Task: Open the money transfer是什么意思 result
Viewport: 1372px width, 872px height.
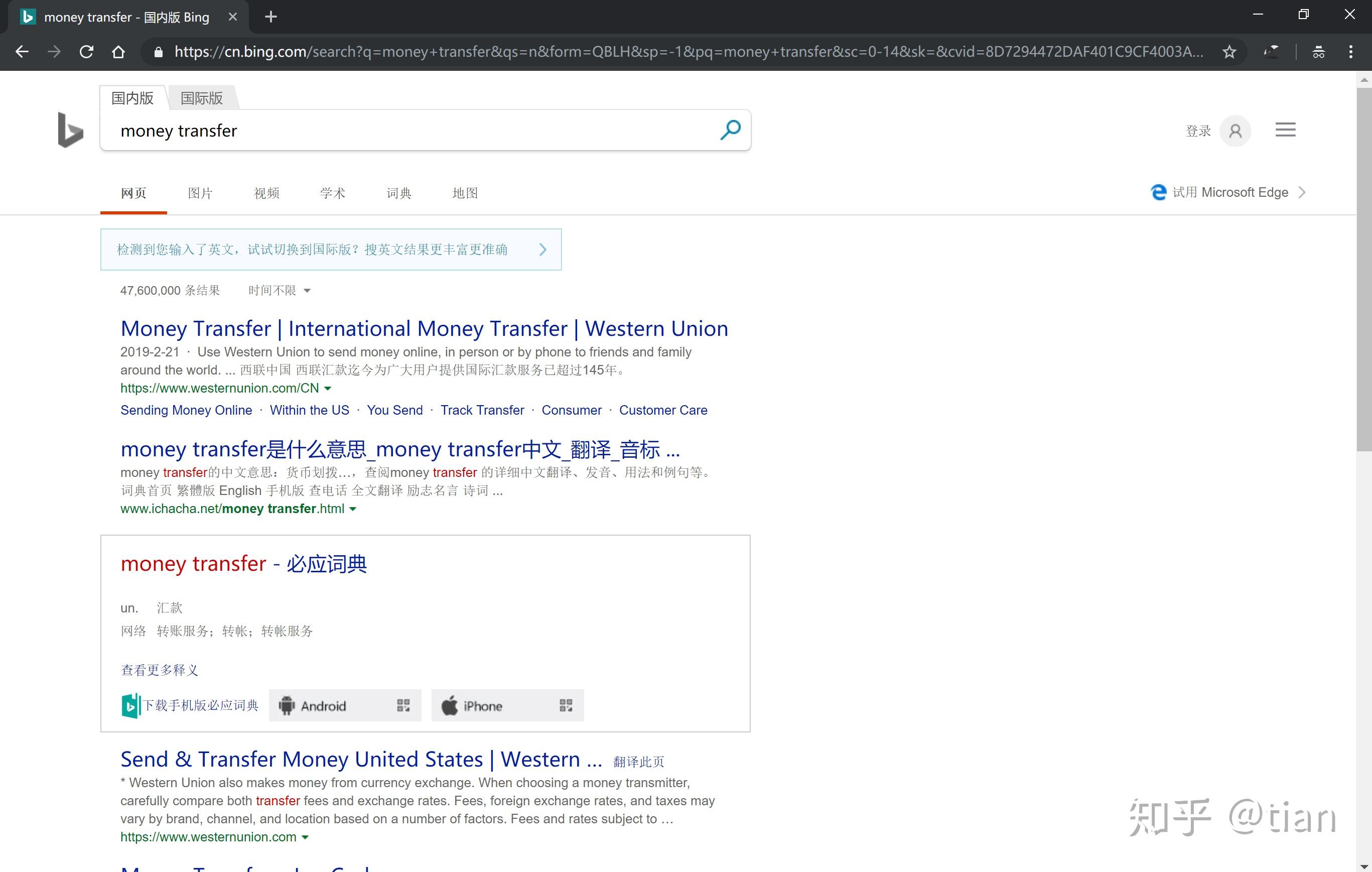Action: 400,450
